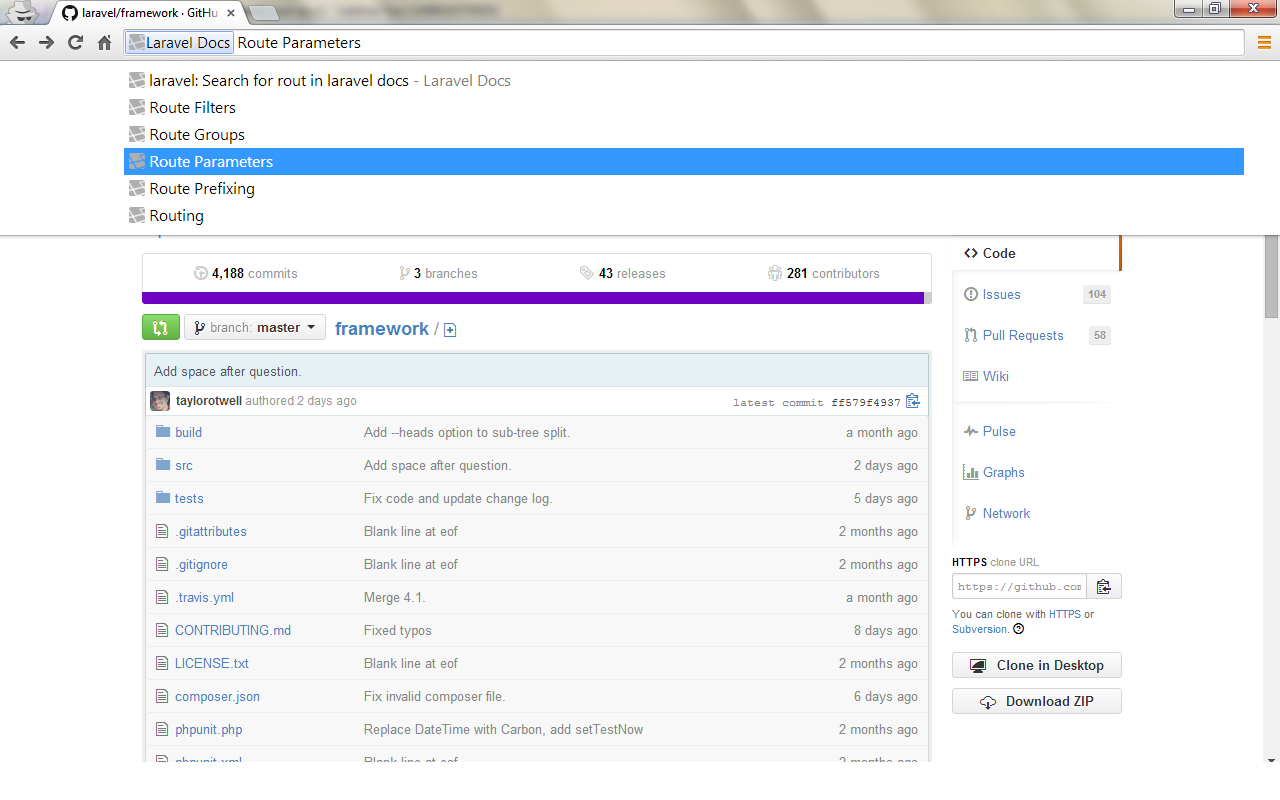Open a new browser tab button
The width and height of the screenshot is (1280, 800).
[263, 13]
